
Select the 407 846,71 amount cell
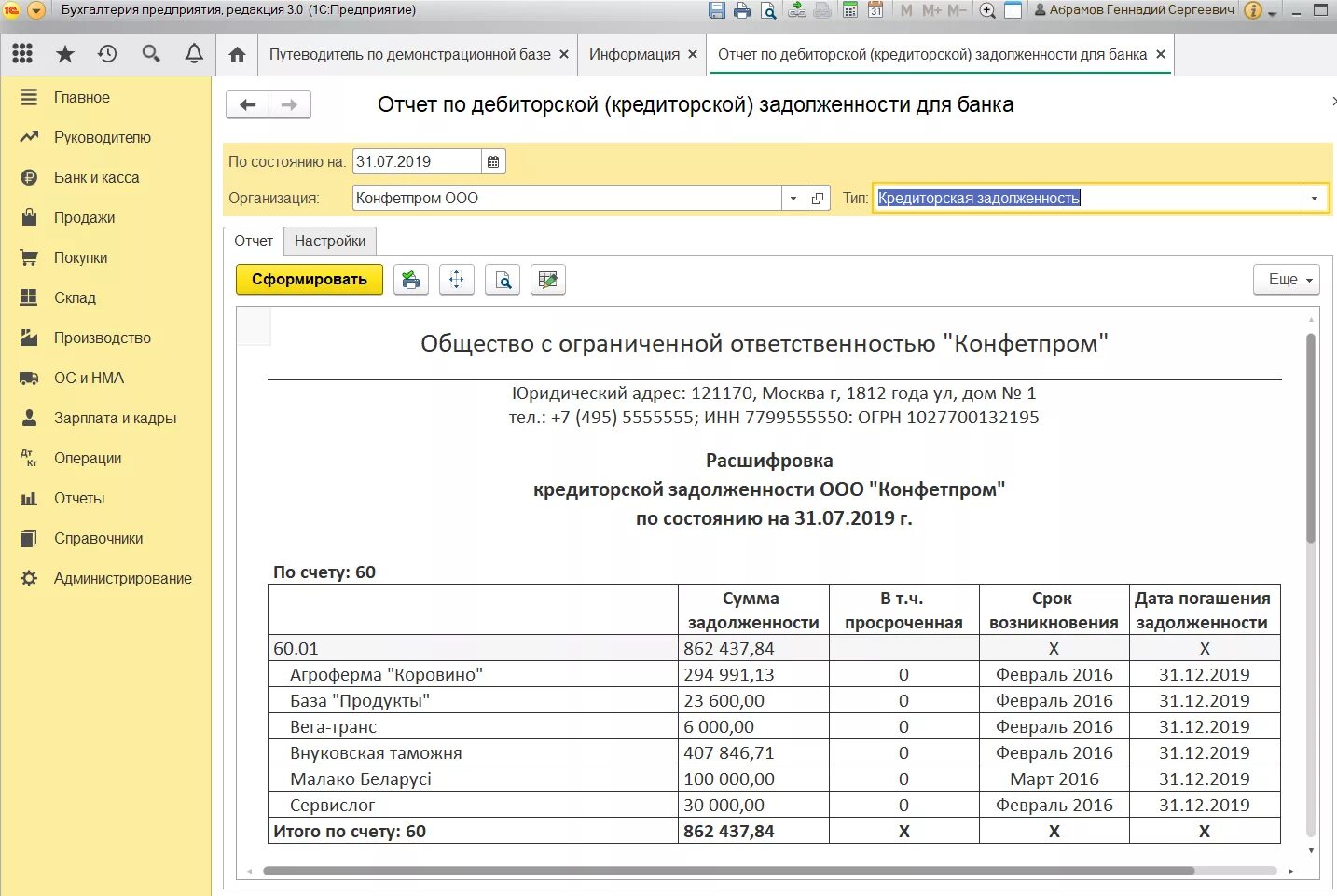[x=753, y=752]
